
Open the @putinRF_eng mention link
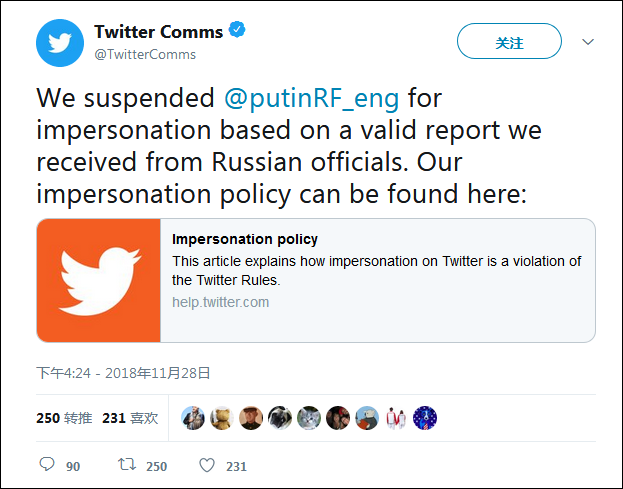311,98
